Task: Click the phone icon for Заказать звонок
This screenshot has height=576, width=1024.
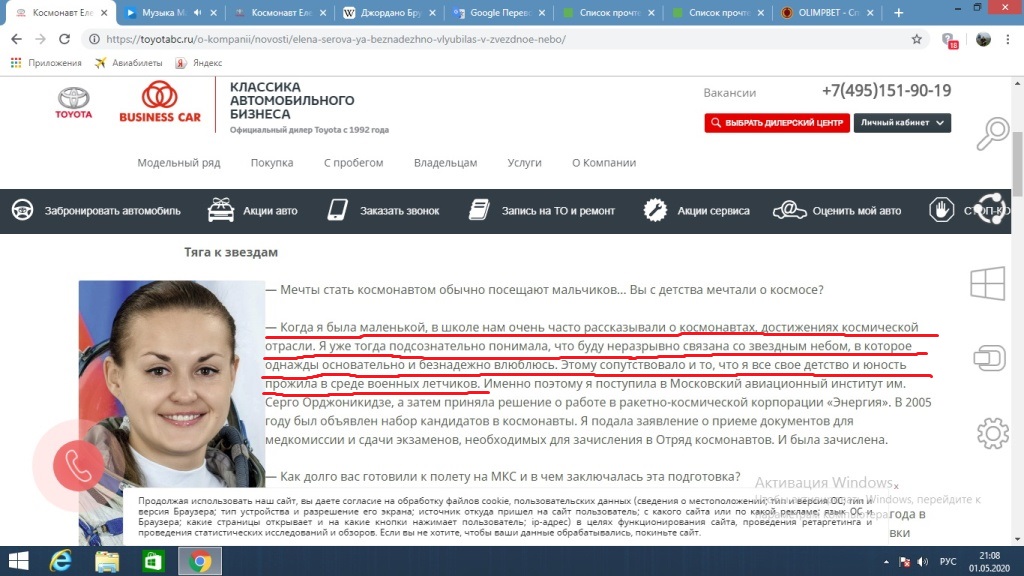Action: (x=338, y=210)
